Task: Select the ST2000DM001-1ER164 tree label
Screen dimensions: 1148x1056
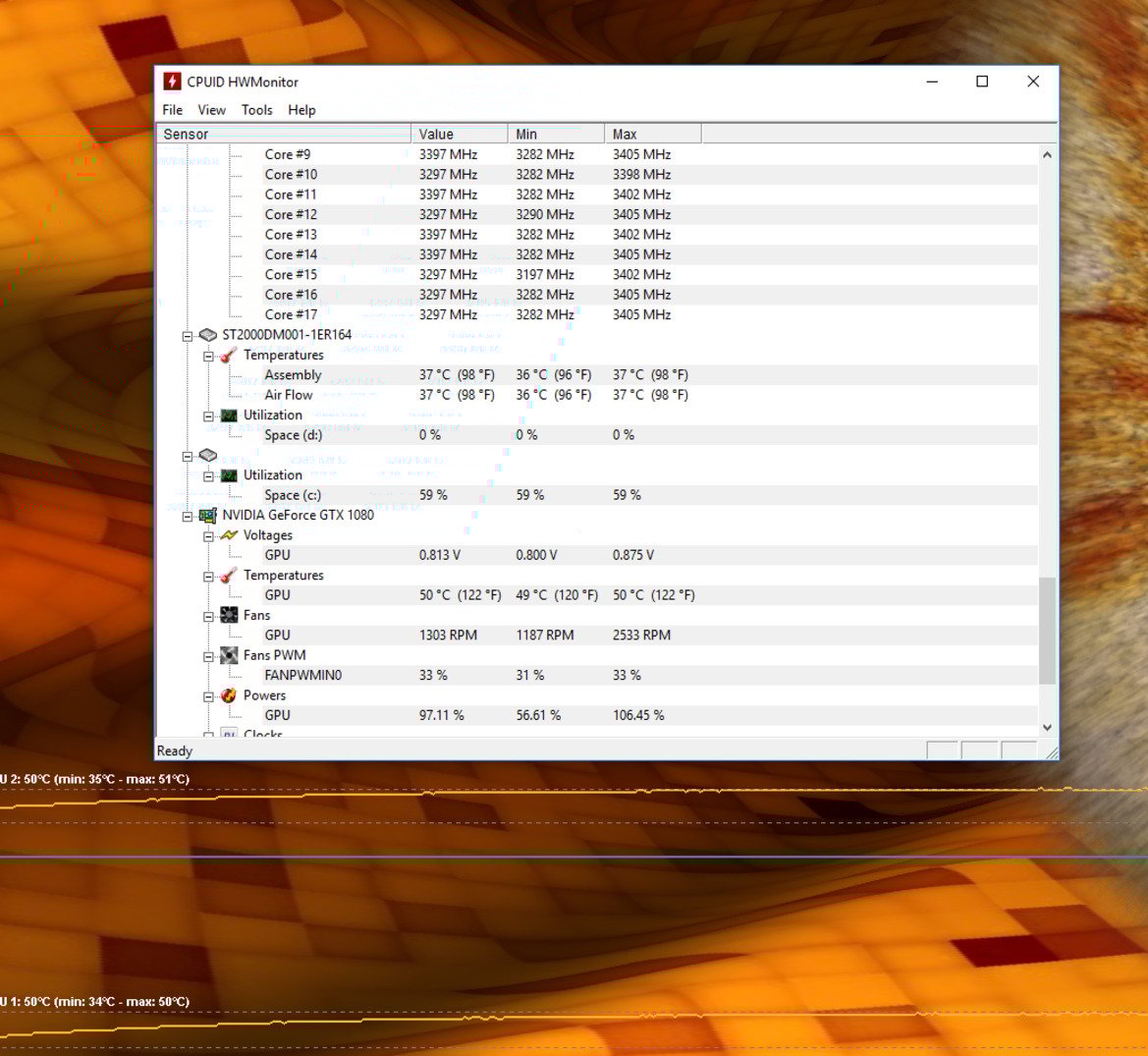Action: pyautogui.click(x=287, y=335)
